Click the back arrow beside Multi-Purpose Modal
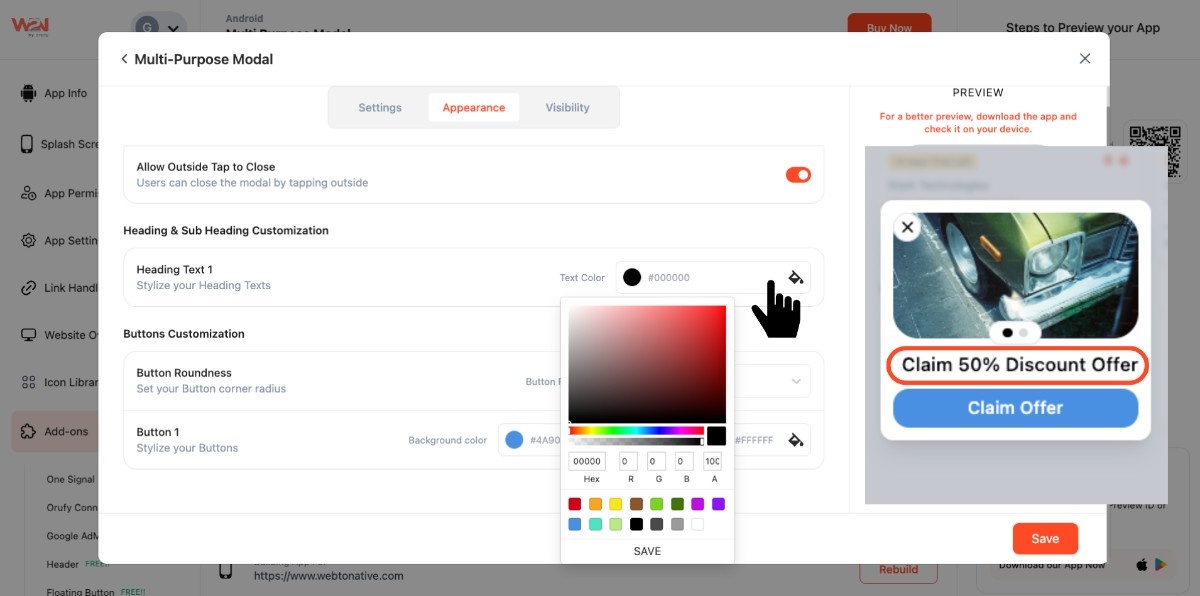 point(124,59)
